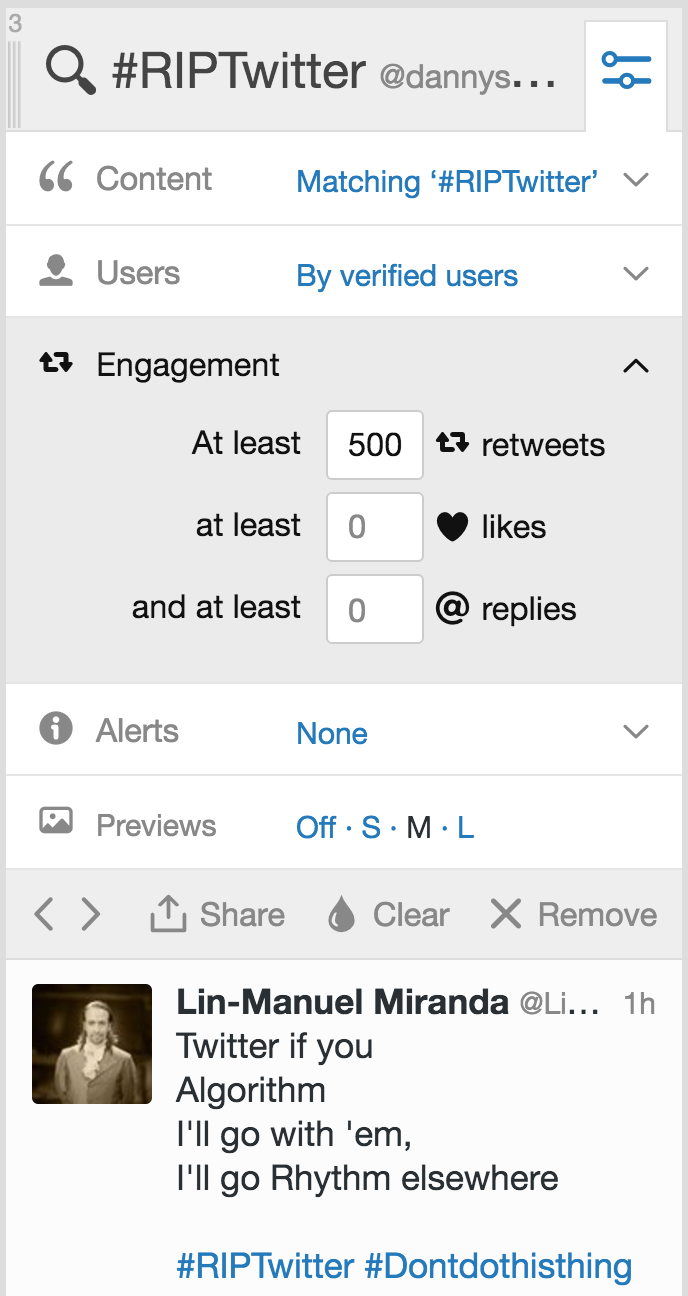Select large (L) preview size
Screen dimensions: 688x1296
point(465,827)
